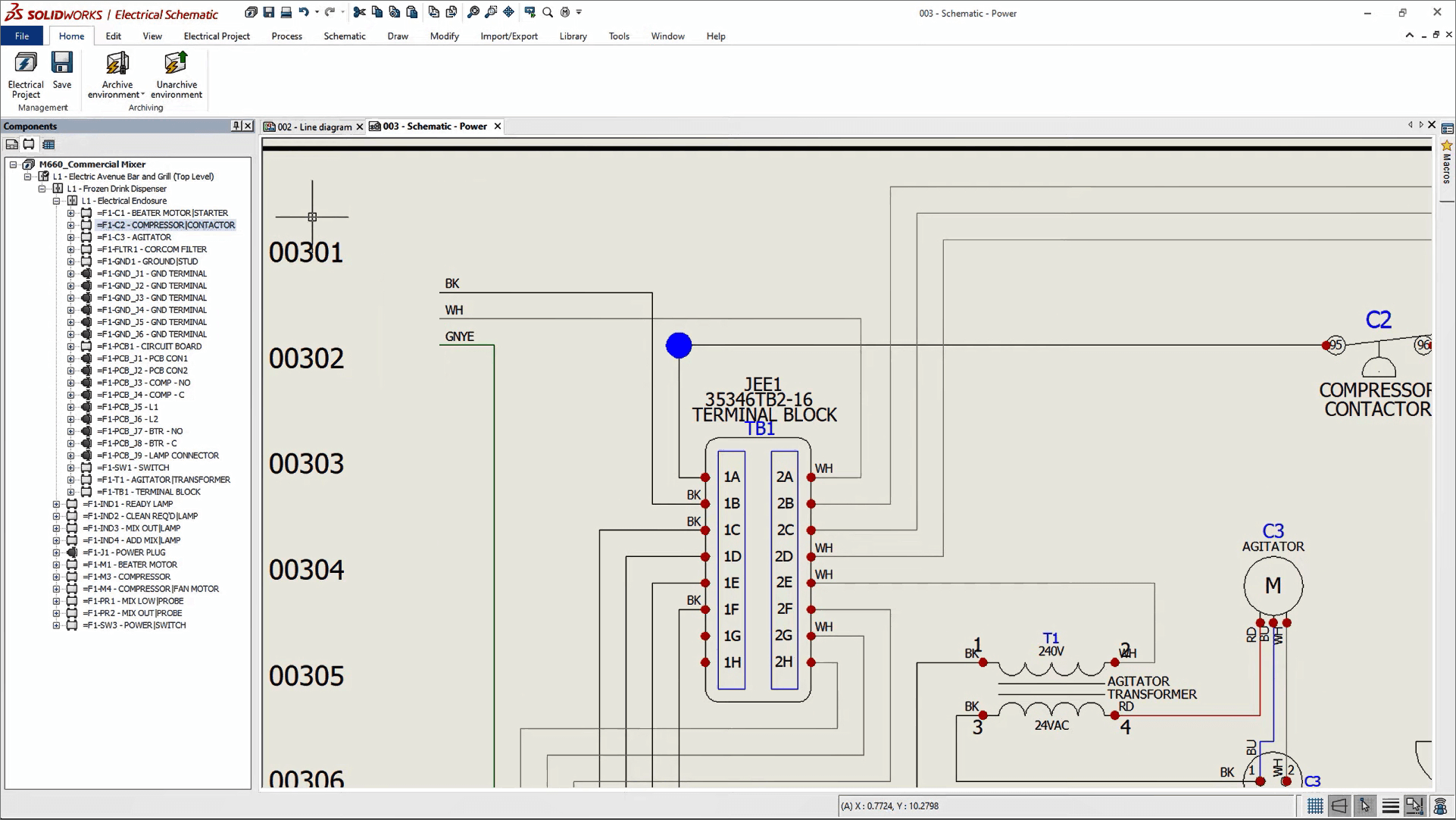
Task: Toggle orthogonal mode in status bar
Action: [x=1339, y=806]
